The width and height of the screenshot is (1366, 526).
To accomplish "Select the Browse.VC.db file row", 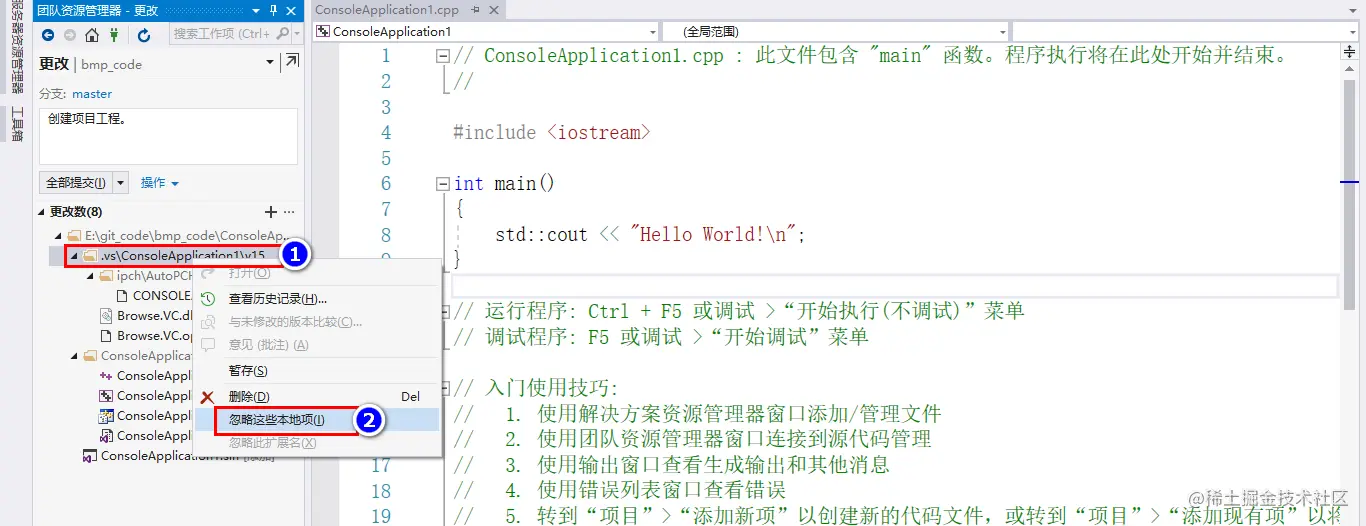I will coord(154,316).
